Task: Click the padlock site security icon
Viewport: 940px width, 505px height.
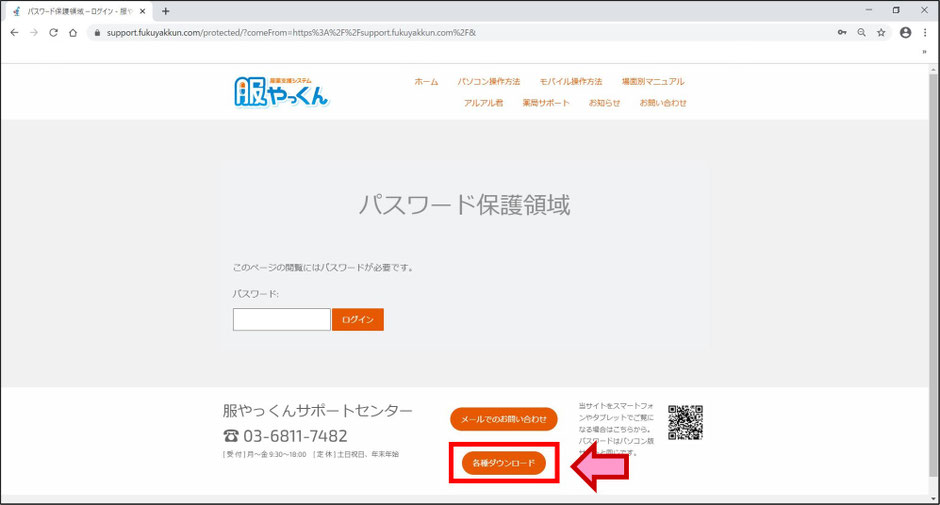Action: point(97,33)
